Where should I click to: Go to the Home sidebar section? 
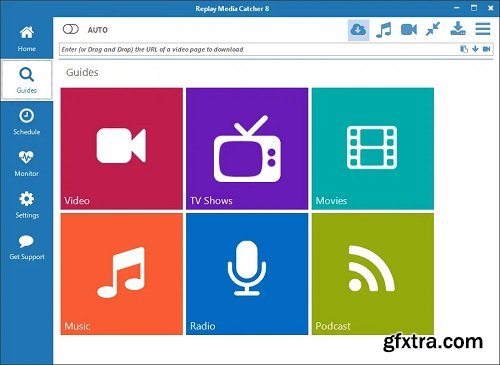(26, 39)
